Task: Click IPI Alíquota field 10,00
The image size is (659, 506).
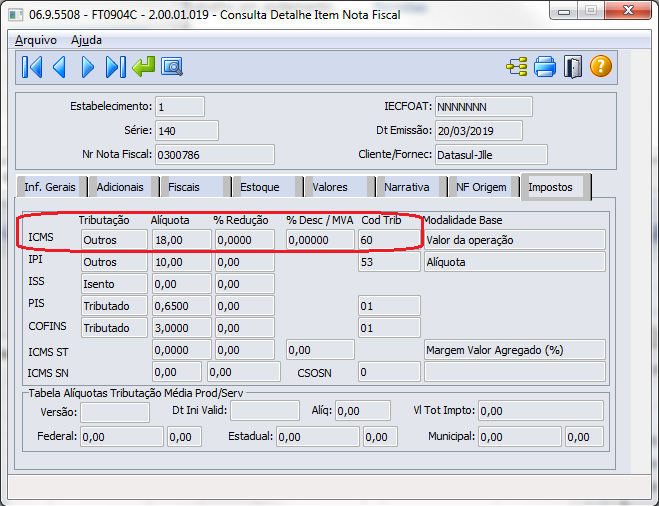Action: [182, 262]
